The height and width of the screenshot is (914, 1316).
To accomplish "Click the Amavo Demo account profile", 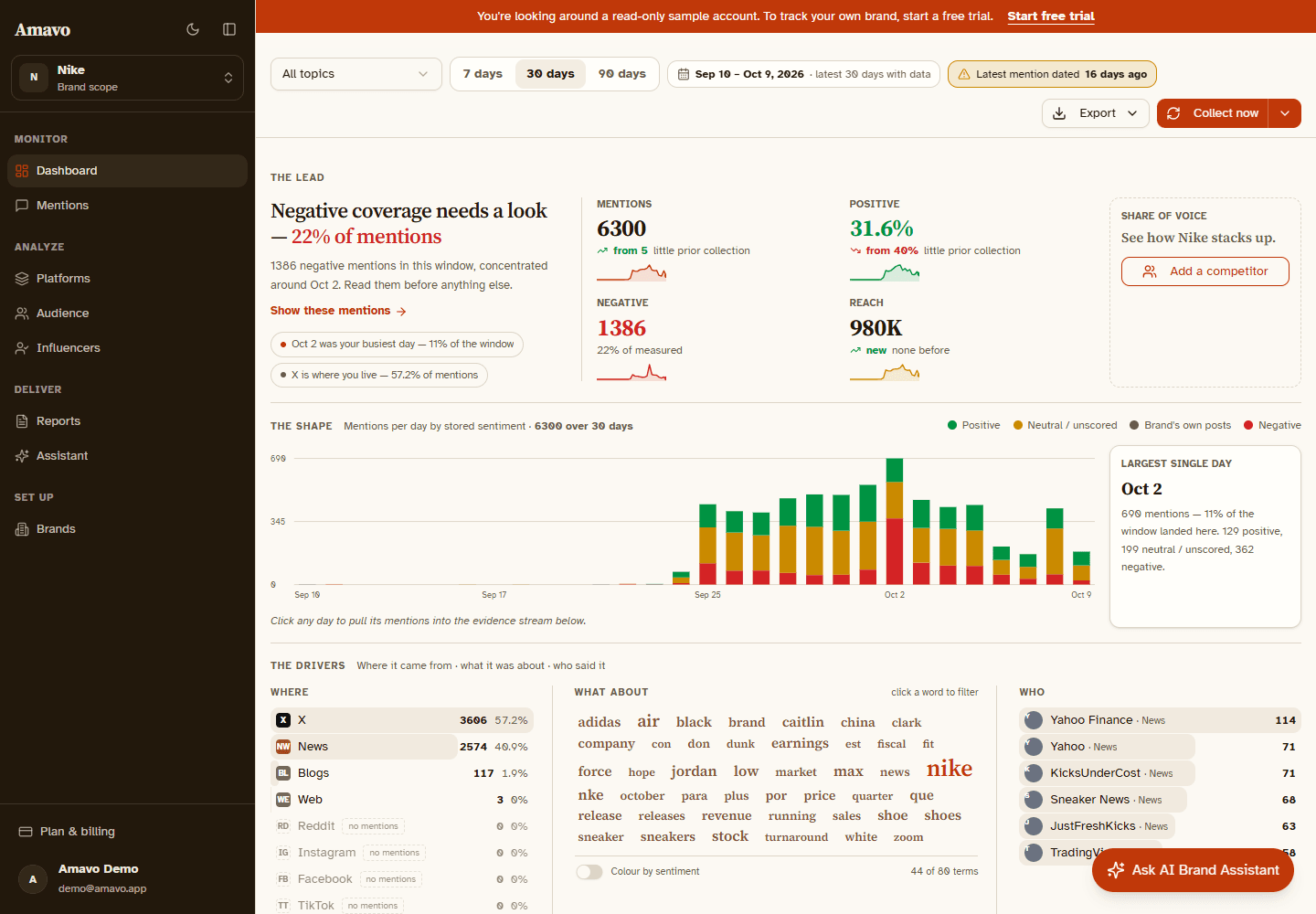I will click(x=127, y=879).
